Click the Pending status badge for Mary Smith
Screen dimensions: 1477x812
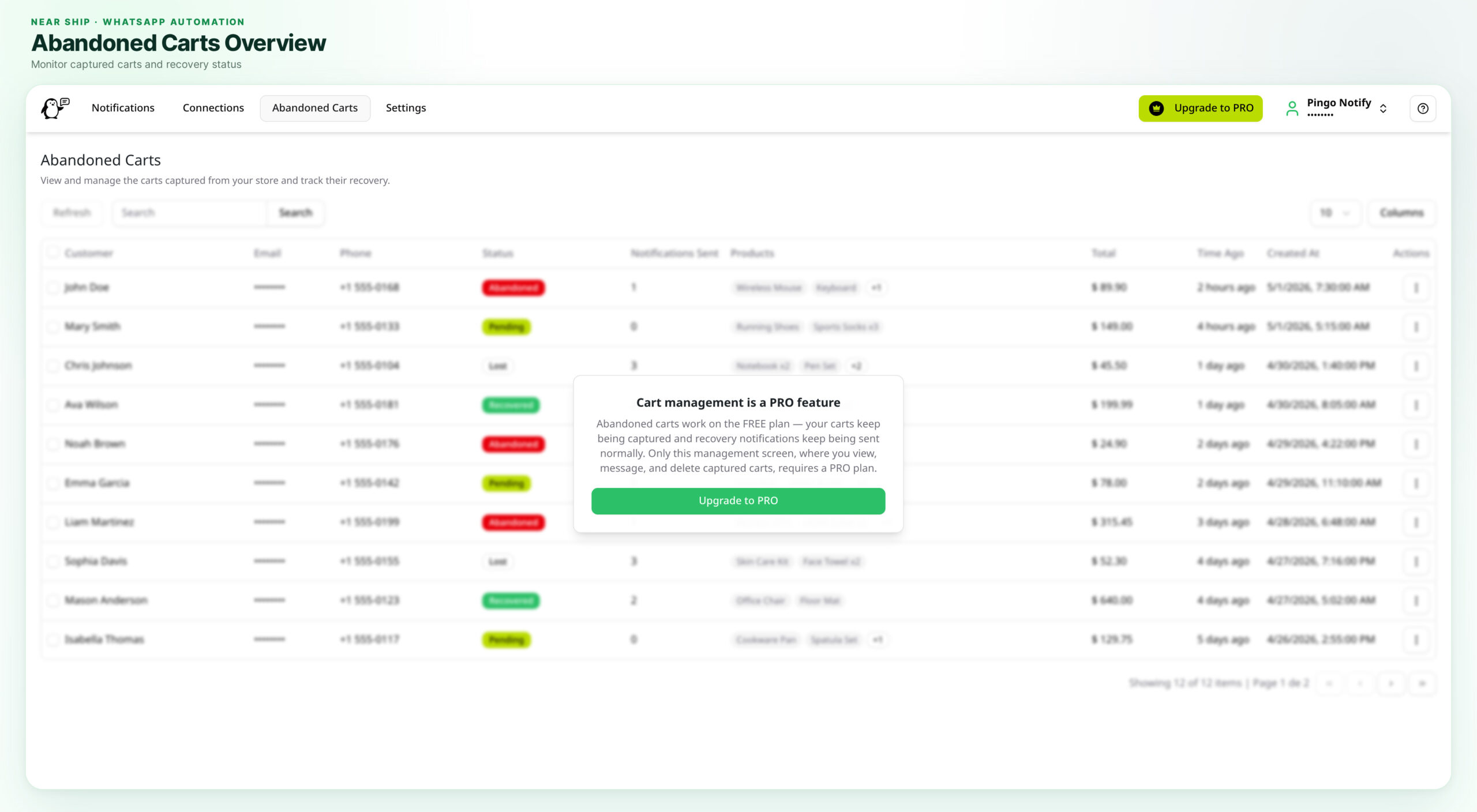tap(507, 326)
